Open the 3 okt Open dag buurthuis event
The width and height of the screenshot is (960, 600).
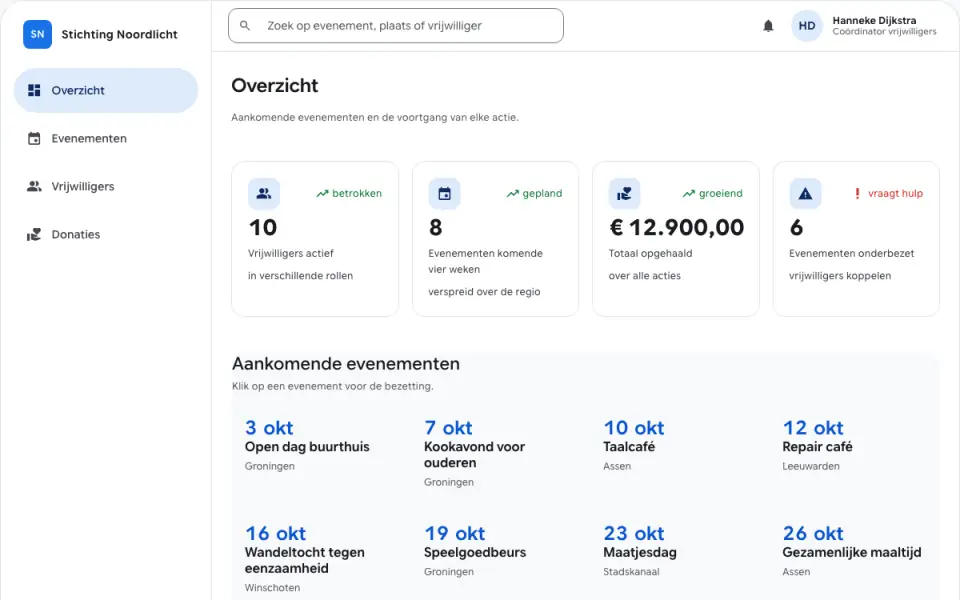pyautogui.click(x=307, y=446)
